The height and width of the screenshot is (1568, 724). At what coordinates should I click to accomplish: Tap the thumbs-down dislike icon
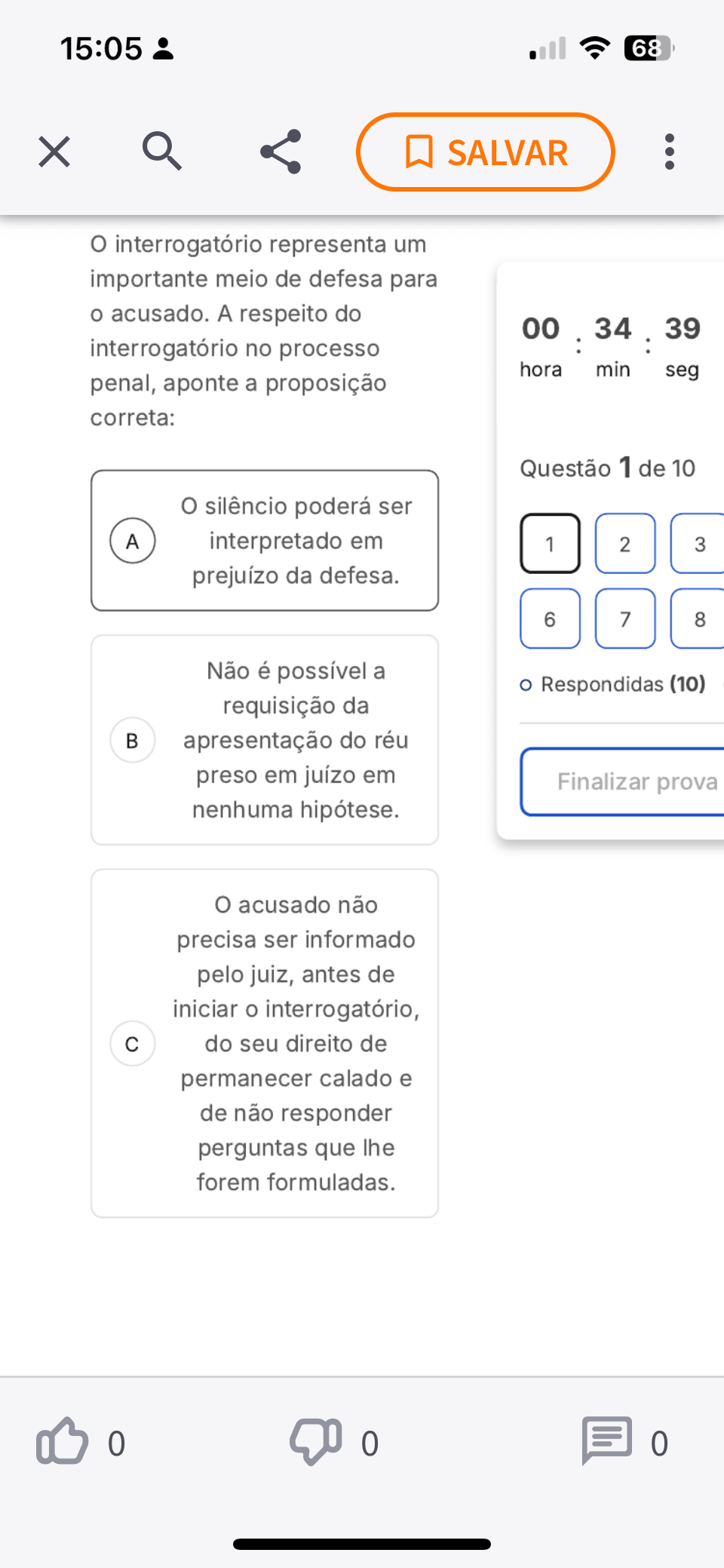coord(316,1441)
